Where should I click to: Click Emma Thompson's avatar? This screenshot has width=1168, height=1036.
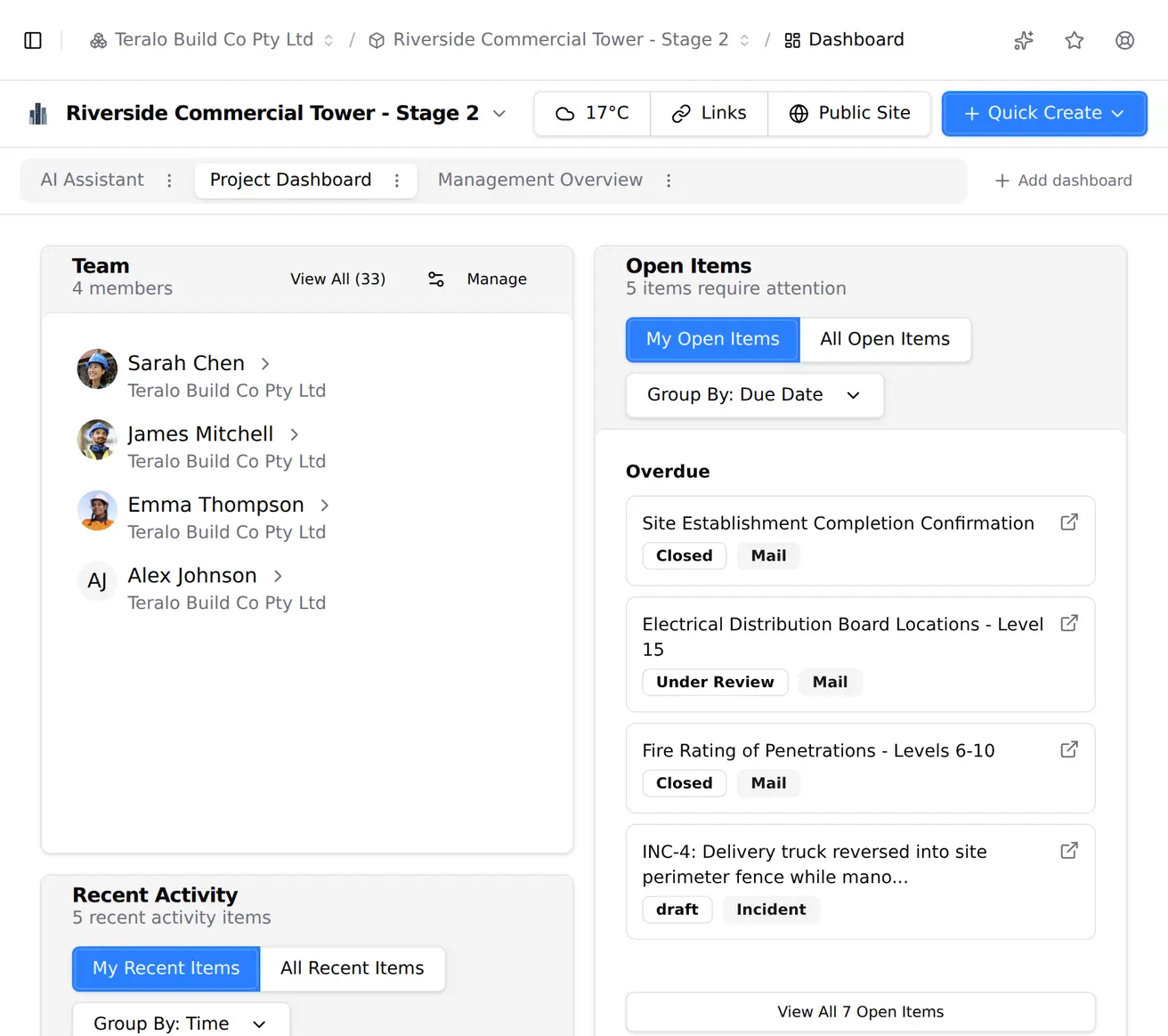pyautogui.click(x=97, y=510)
